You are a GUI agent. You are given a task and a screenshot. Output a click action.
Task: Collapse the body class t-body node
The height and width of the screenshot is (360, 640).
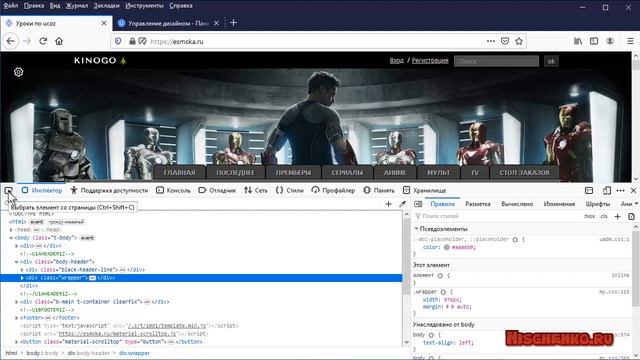11,238
